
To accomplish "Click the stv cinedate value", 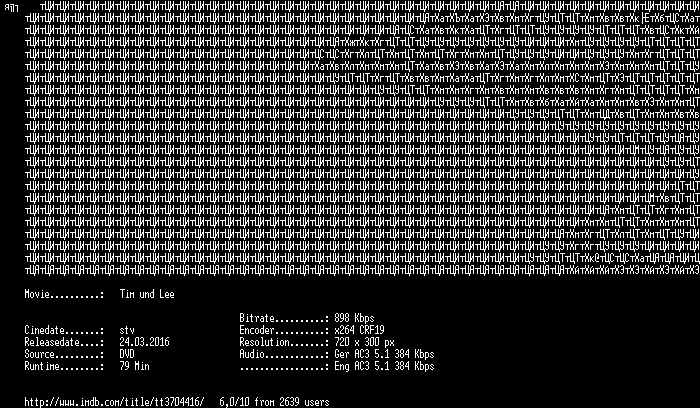I will (127, 330).
